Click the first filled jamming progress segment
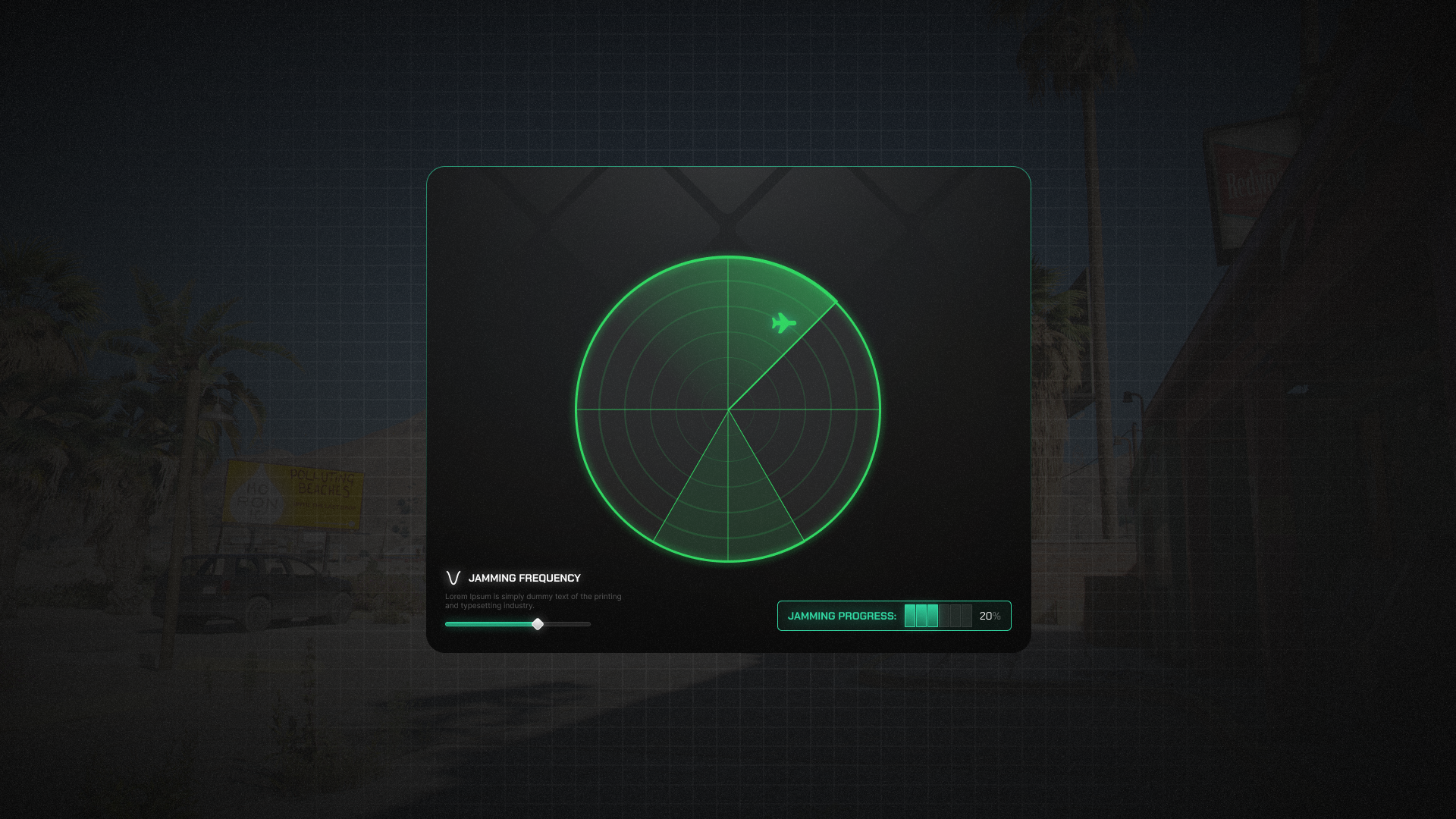Image resolution: width=1456 pixels, height=819 pixels. pos(910,616)
